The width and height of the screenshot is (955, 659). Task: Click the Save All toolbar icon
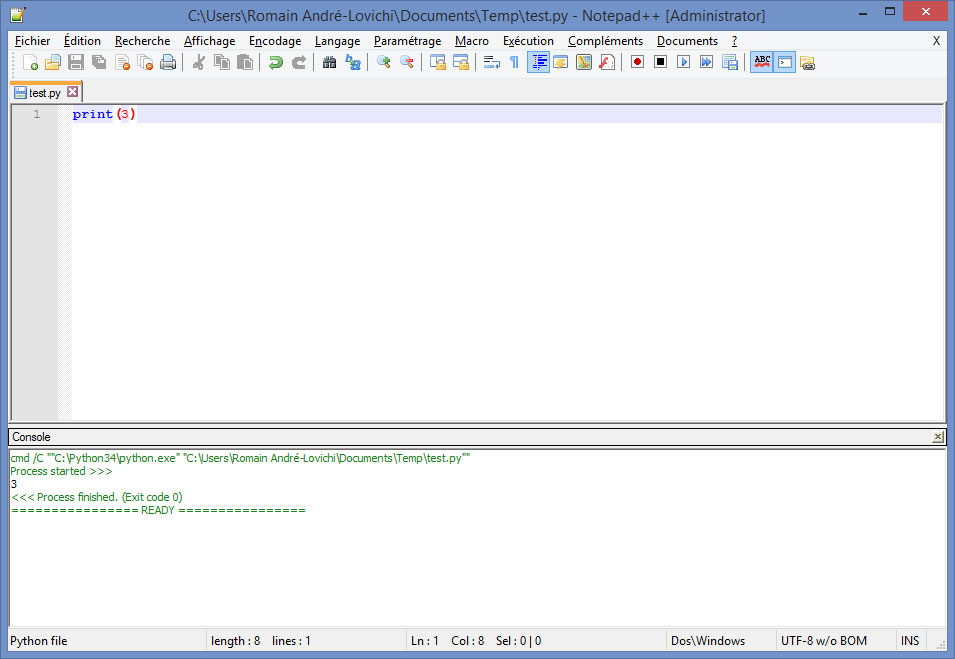(99, 62)
